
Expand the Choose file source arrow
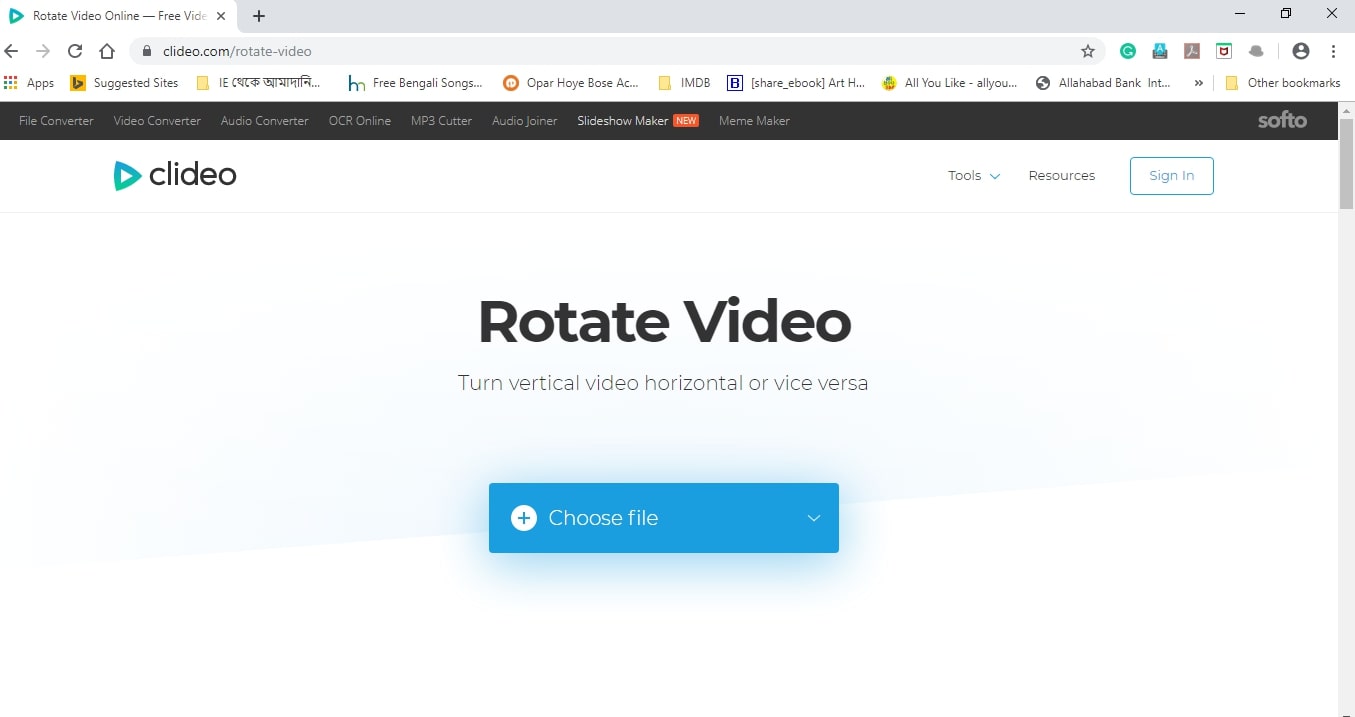tap(814, 518)
